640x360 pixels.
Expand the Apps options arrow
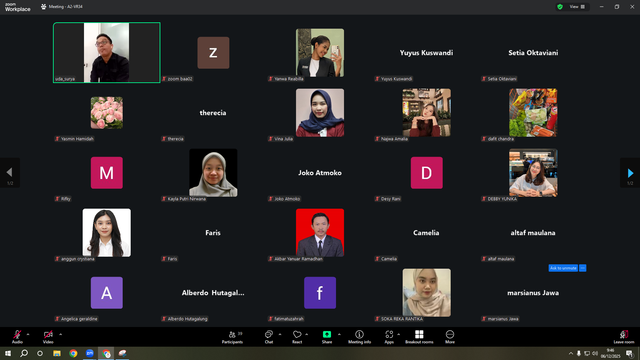coord(398,334)
